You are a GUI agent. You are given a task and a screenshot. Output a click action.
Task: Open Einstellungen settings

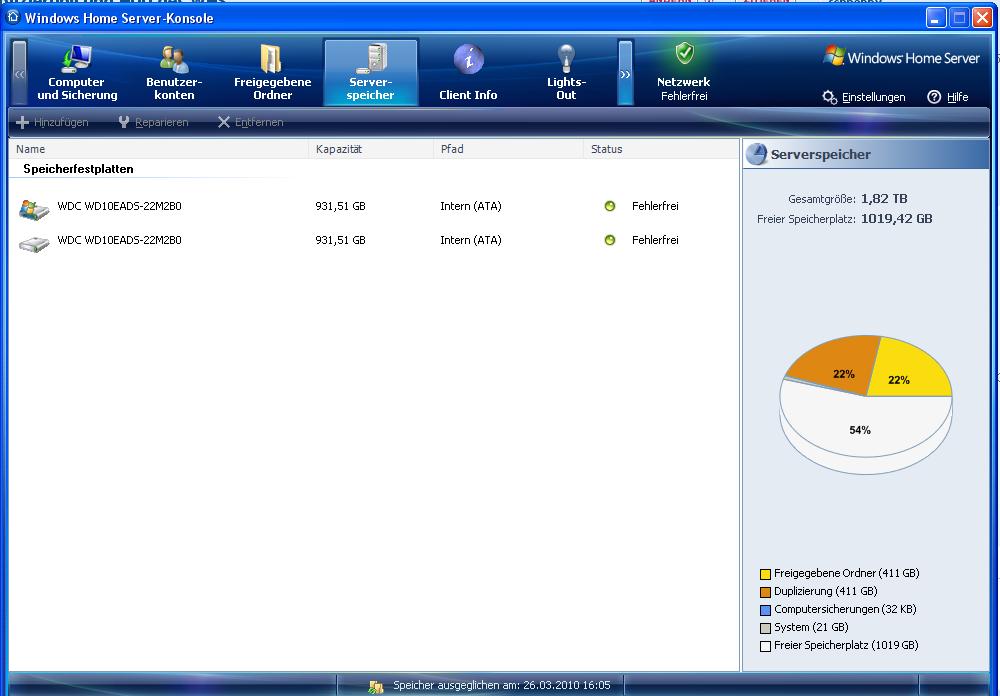pos(864,97)
